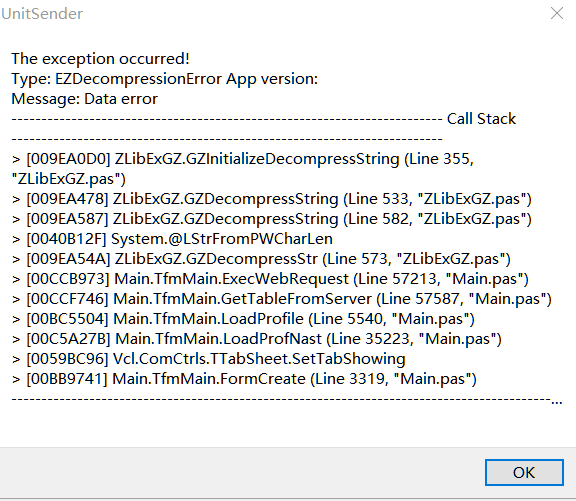Image resolution: width=576 pixels, height=501 pixels.
Task: Click the UnitSender title bar text
Action: 42,14
